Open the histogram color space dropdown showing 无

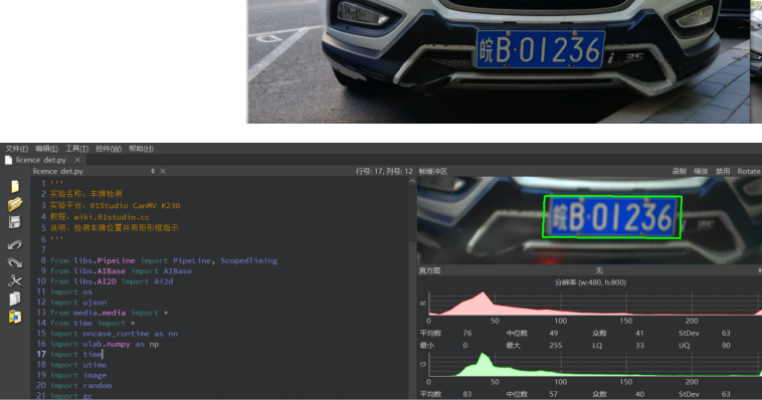click(599, 270)
